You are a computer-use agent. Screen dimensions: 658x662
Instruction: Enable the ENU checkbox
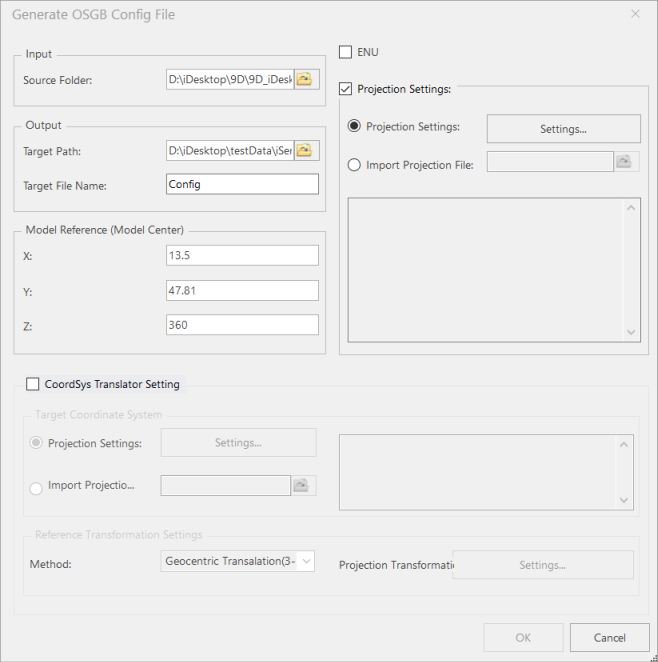[x=346, y=52]
